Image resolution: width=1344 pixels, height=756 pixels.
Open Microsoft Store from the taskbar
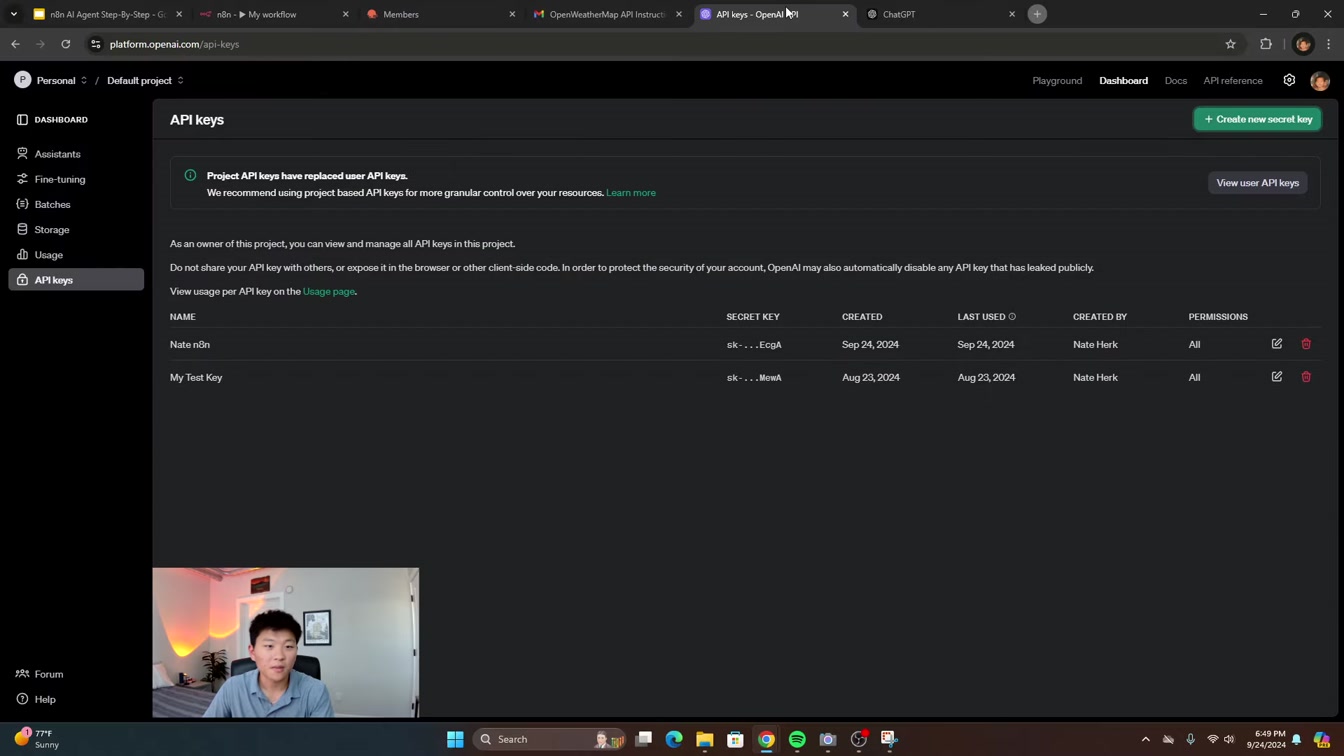tap(735, 739)
